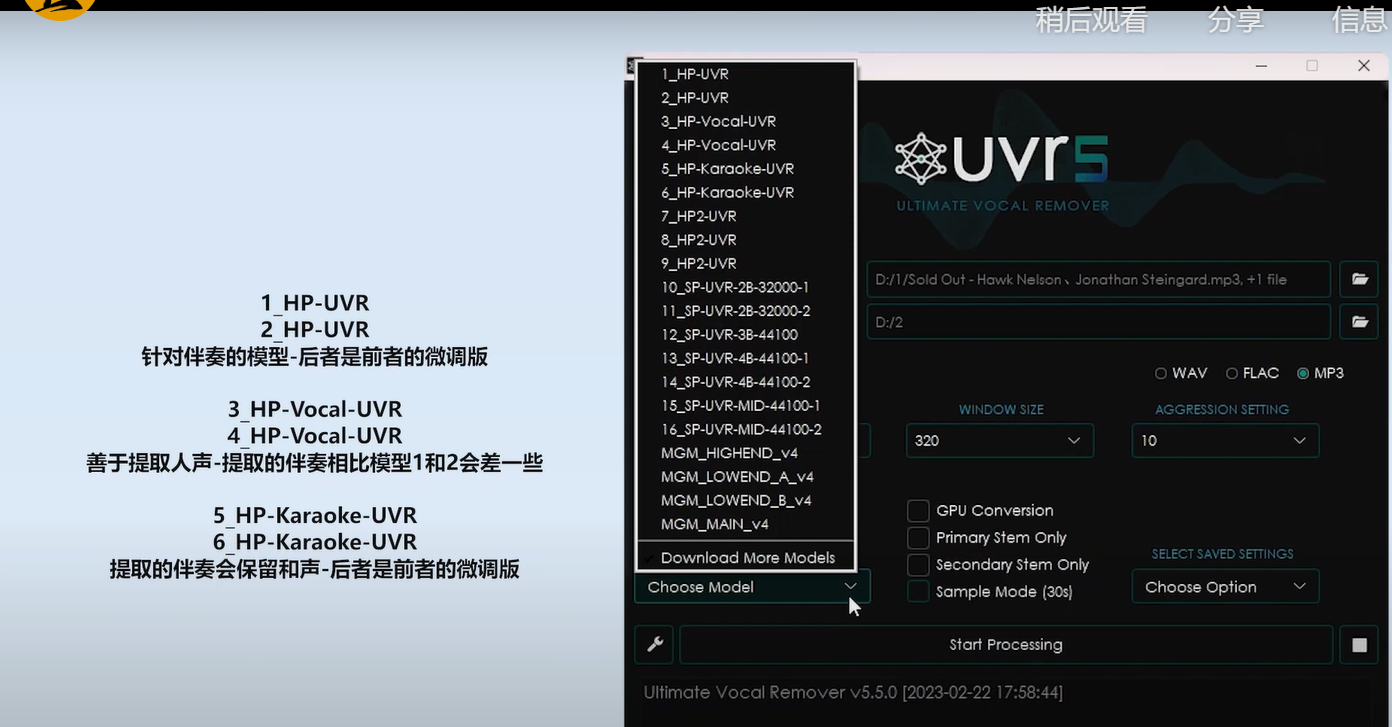Open the Aggression Setting 10 dropdown
This screenshot has height=727, width=1392.
pos(1225,440)
